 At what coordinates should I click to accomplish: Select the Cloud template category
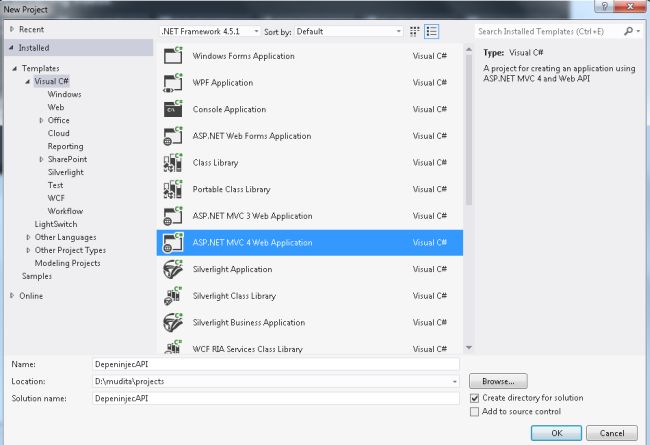(58, 133)
